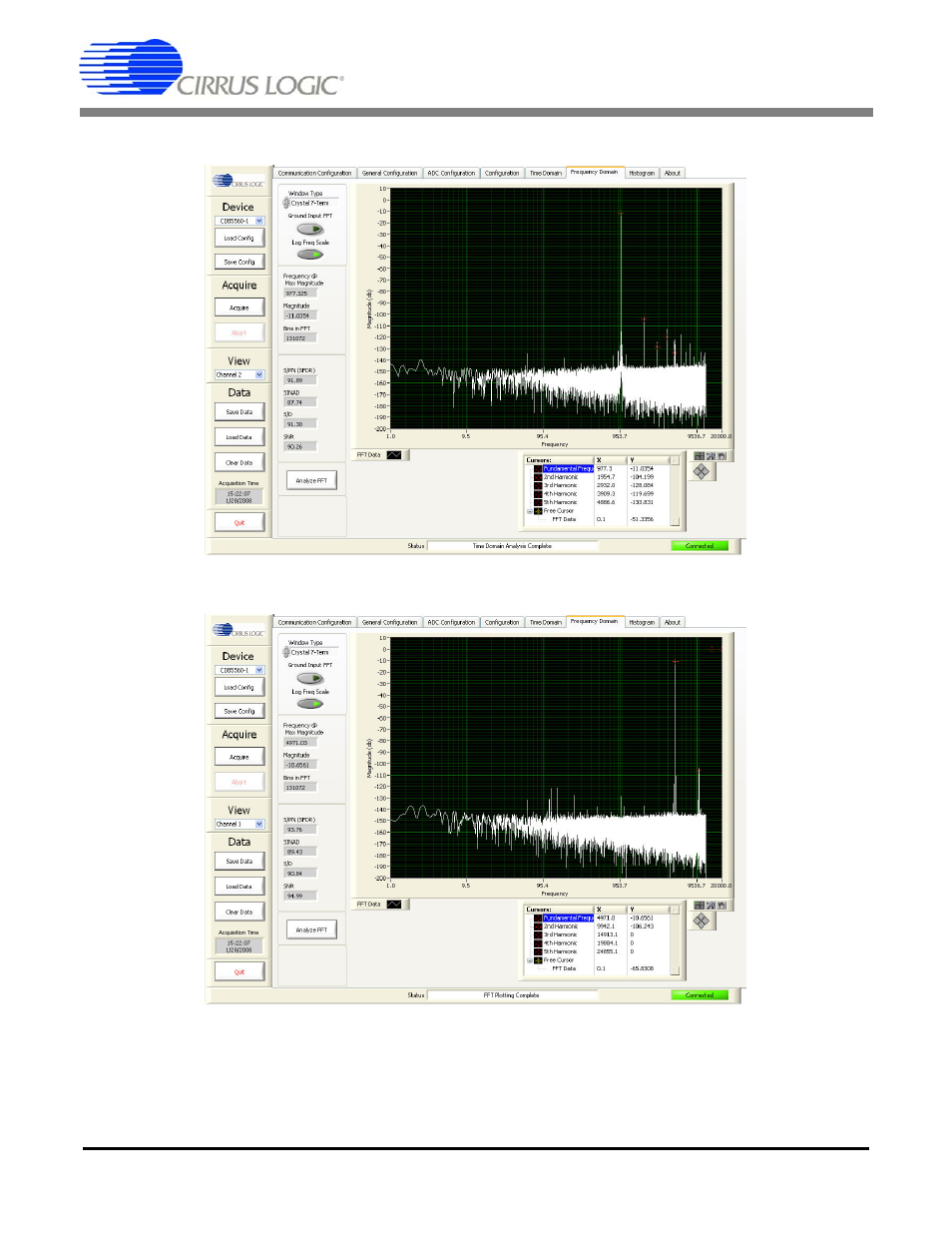
Task: Select the zoom tool in Channel 2 graph palette
Action: (711, 456)
